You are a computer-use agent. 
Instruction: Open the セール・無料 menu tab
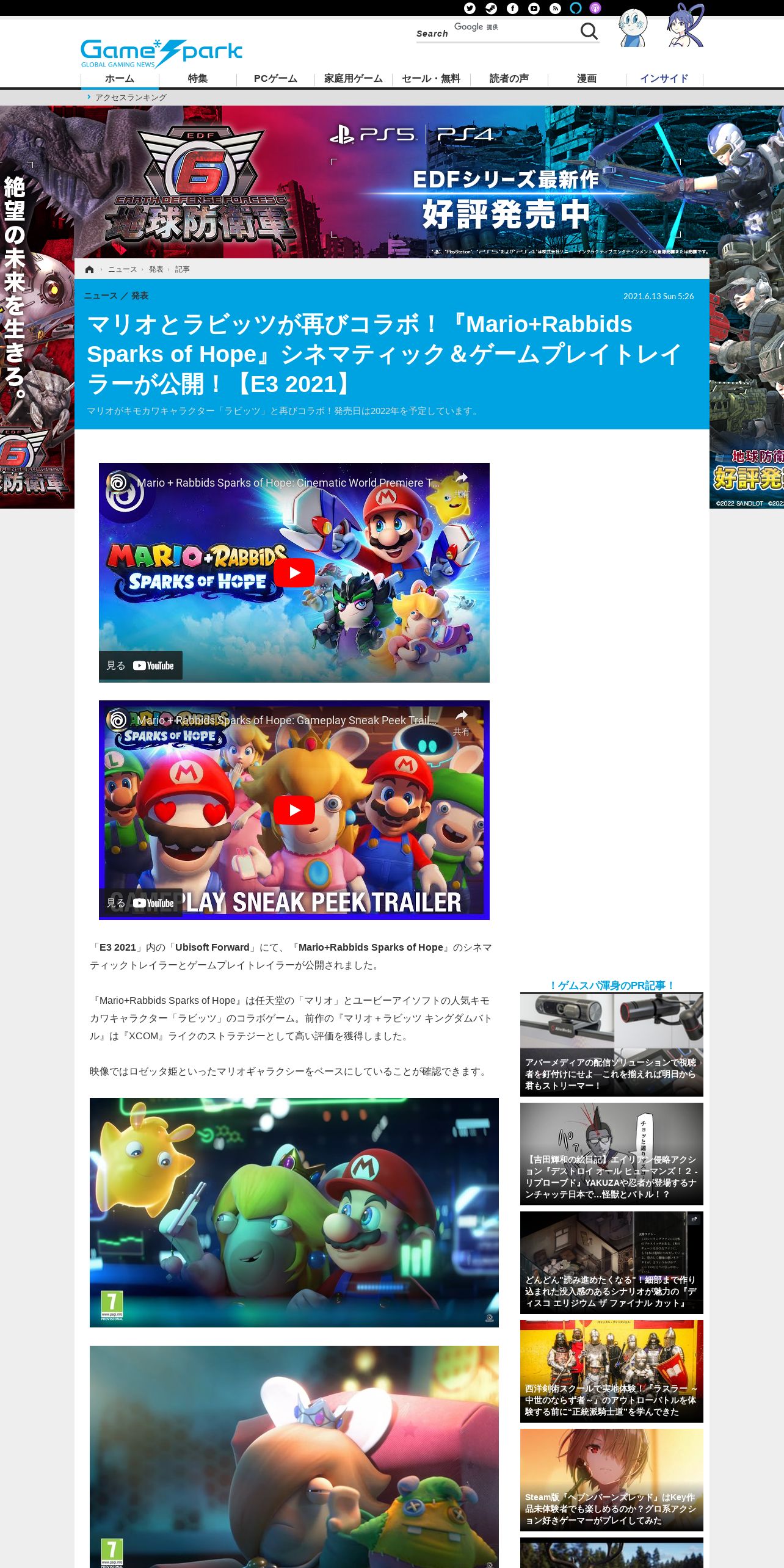431,79
